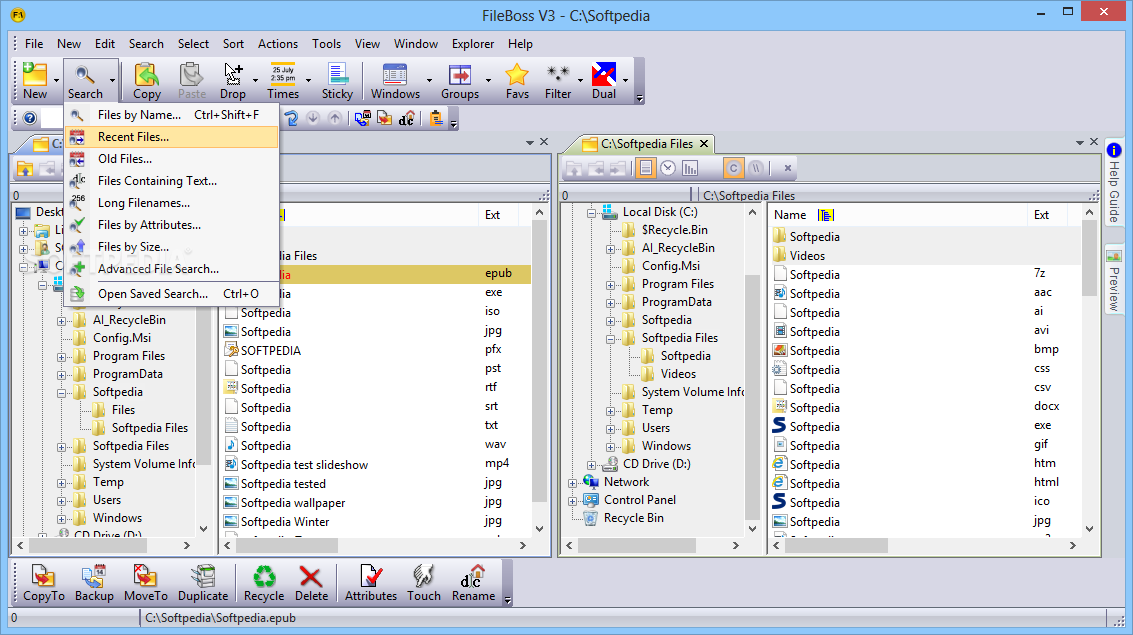Open the Explorer menu
This screenshot has height=635, width=1133.
pos(473,44)
